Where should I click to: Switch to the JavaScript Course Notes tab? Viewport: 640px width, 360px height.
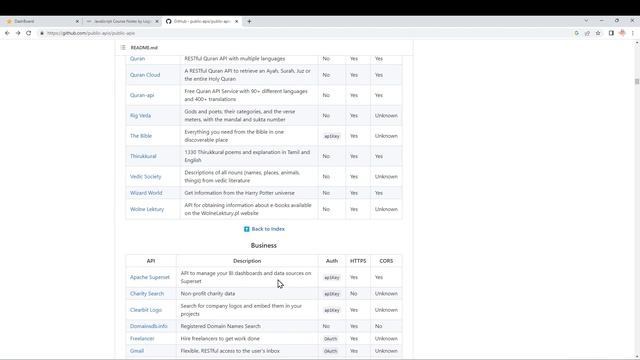pyautogui.click(x=122, y=21)
